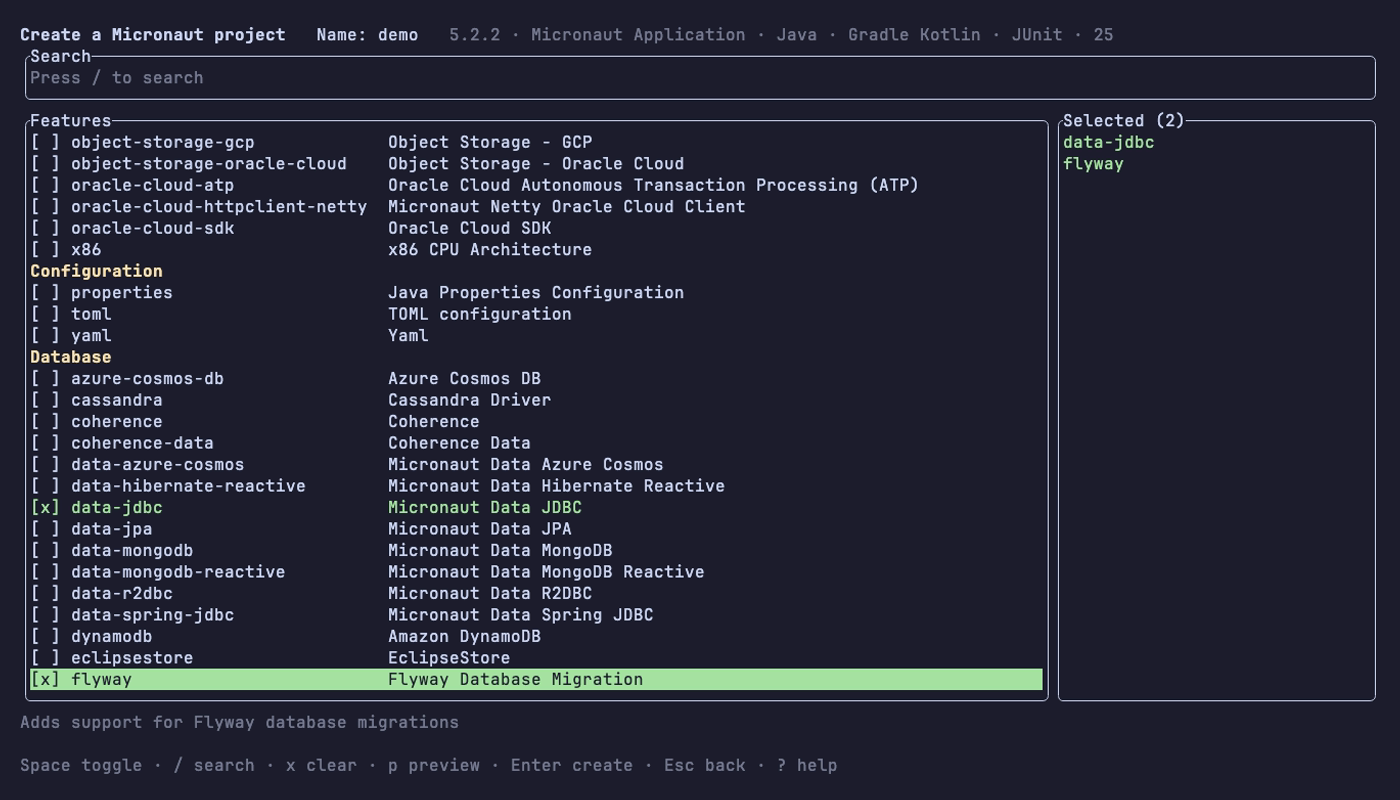Click 'Flyway Database Migration' description text
Screen dimensions: 1400x800
(x=515, y=680)
